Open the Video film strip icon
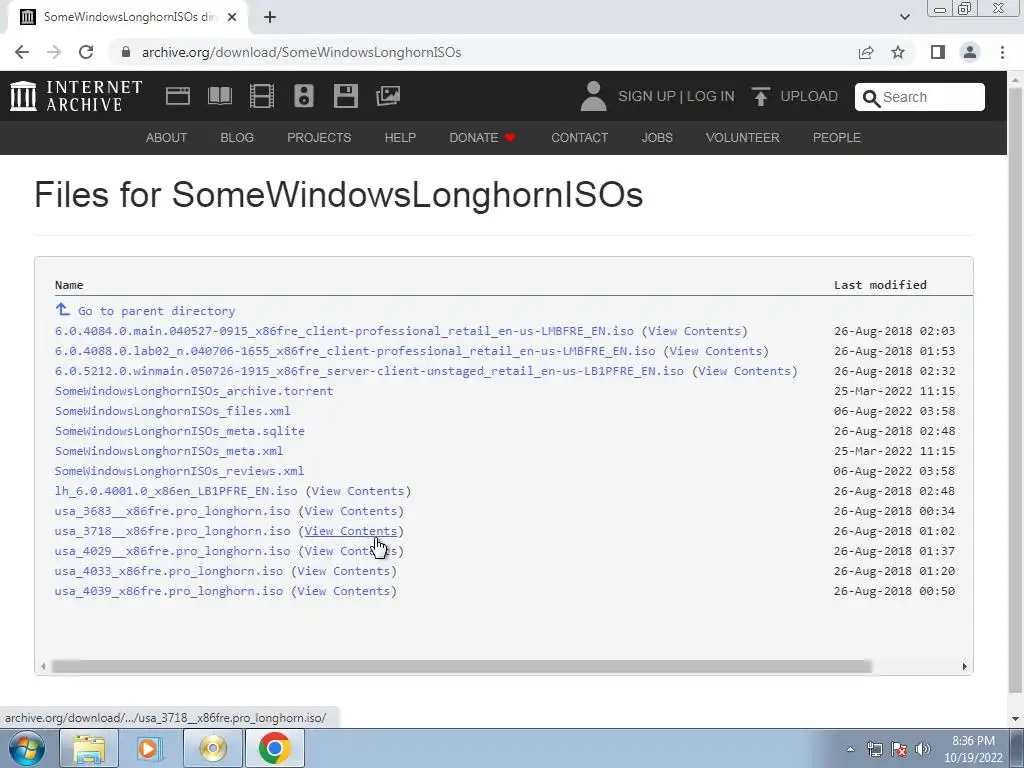Screen dimensions: 1024x768 [262, 96]
